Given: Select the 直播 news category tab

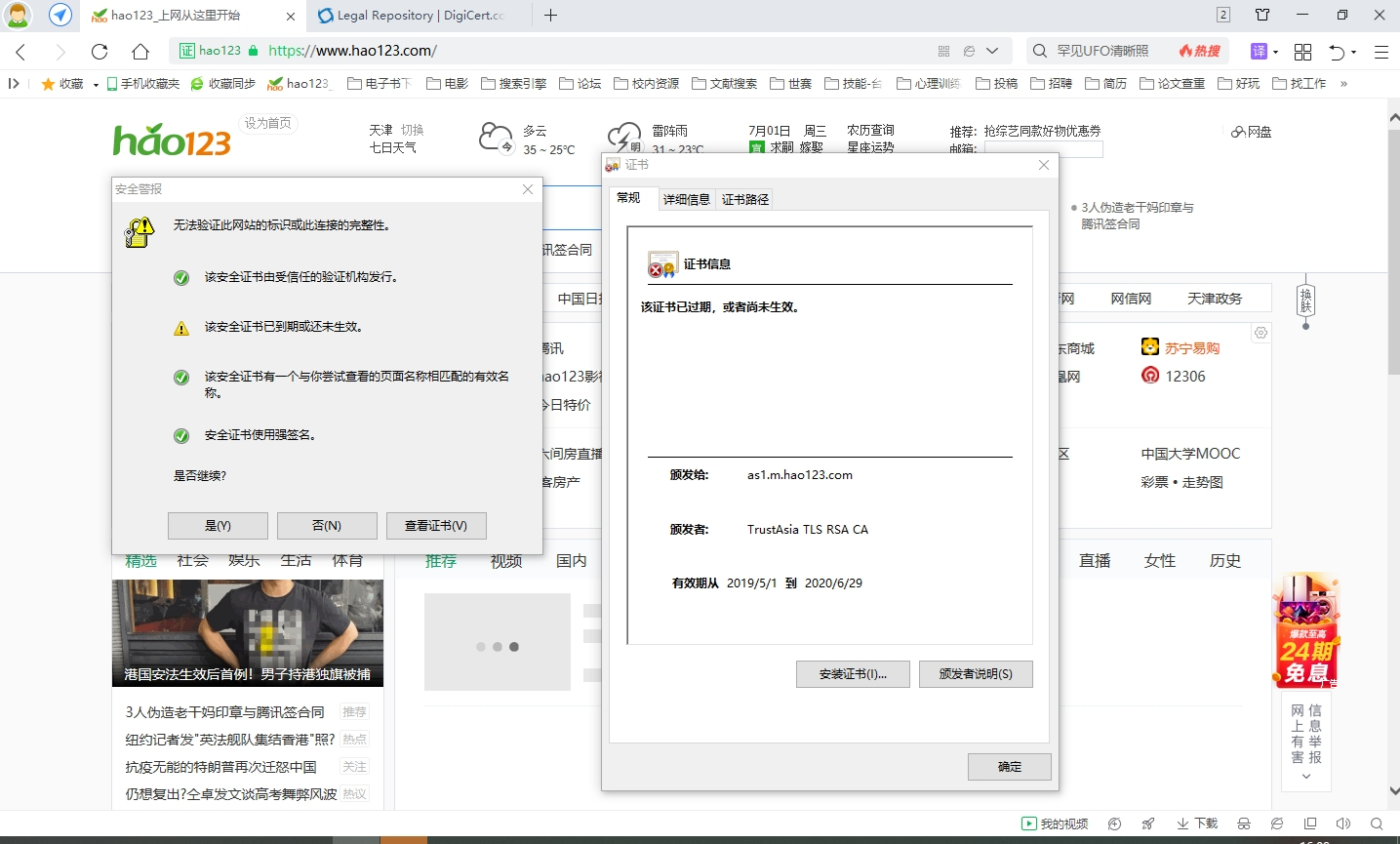Looking at the screenshot, I should tap(1095, 560).
